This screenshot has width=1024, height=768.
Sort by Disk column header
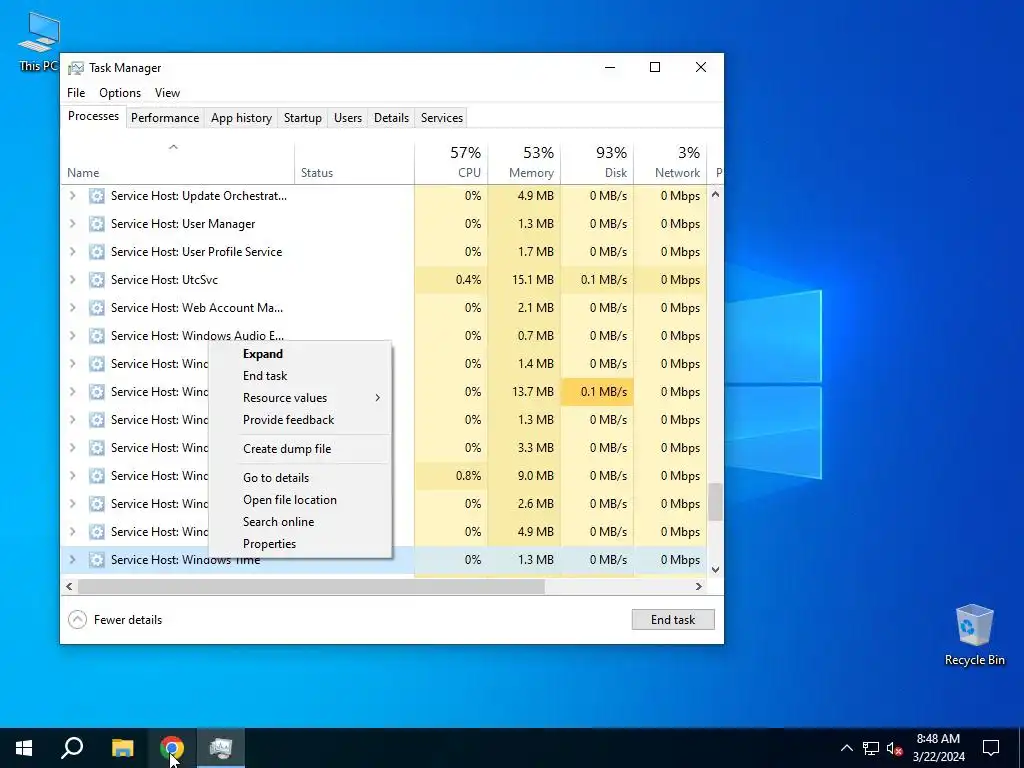click(x=598, y=163)
